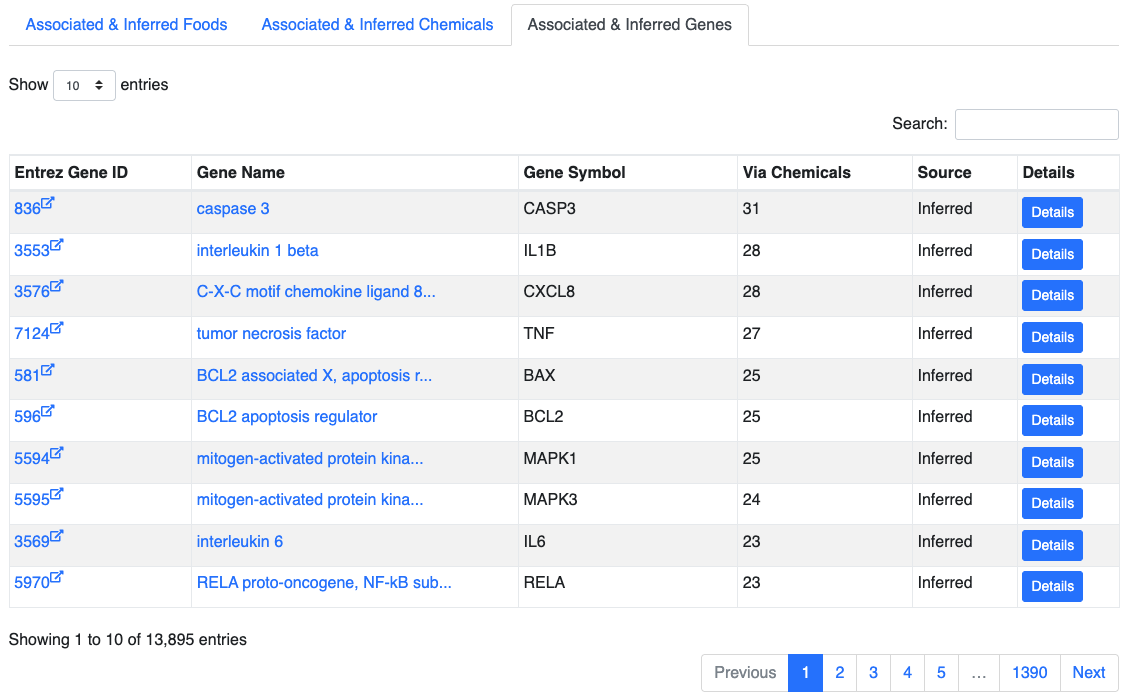Open Details for the TNF gene

1052,337
